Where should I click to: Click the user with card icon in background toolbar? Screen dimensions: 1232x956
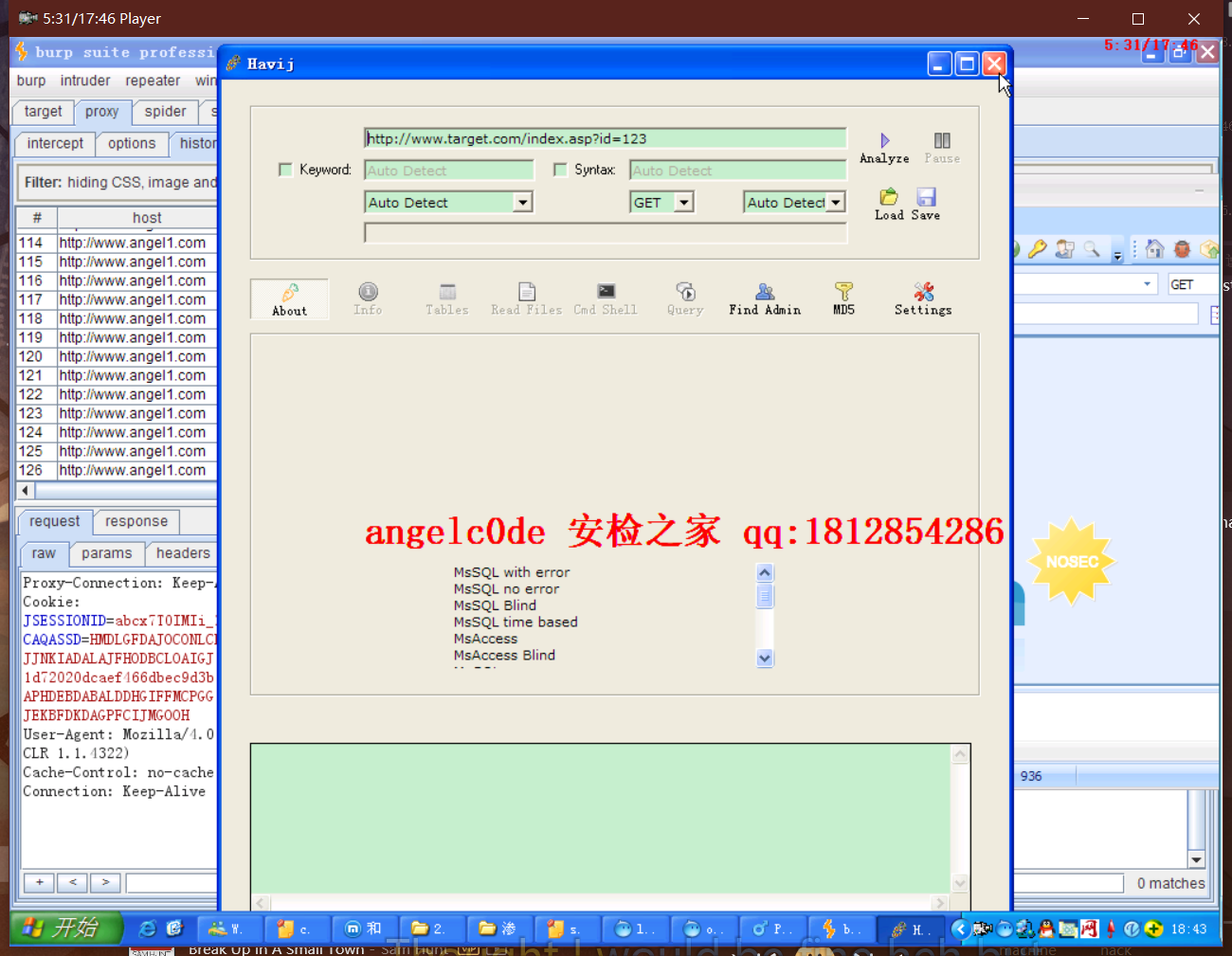1065,249
